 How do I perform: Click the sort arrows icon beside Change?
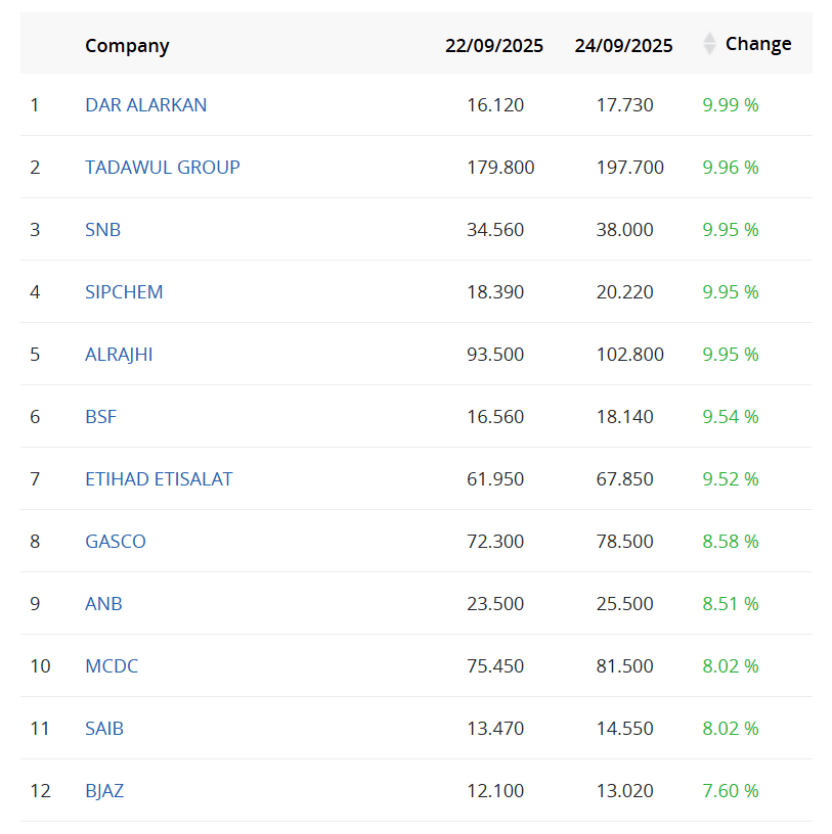click(709, 44)
